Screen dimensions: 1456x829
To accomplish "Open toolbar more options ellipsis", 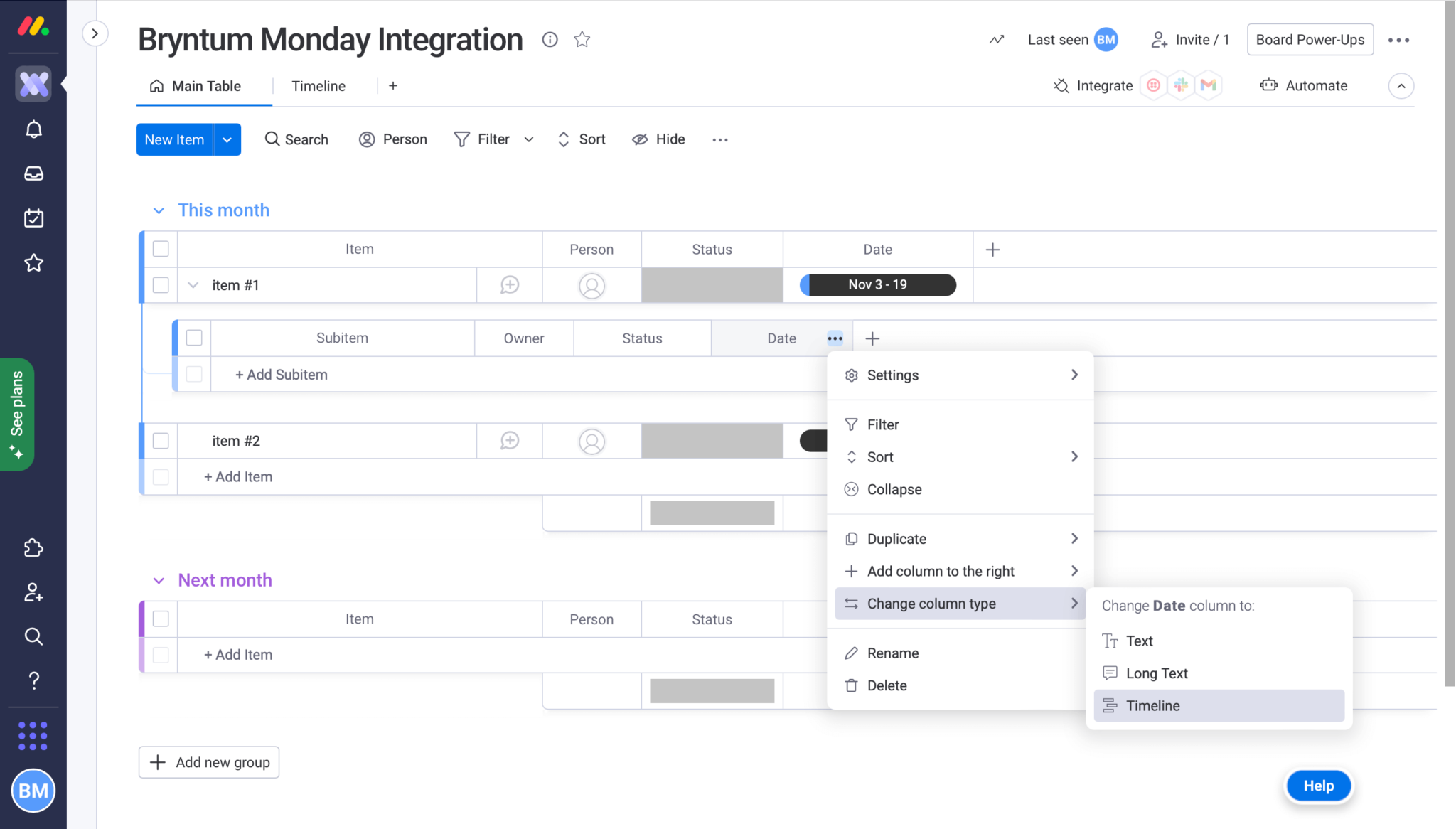I will (720, 139).
